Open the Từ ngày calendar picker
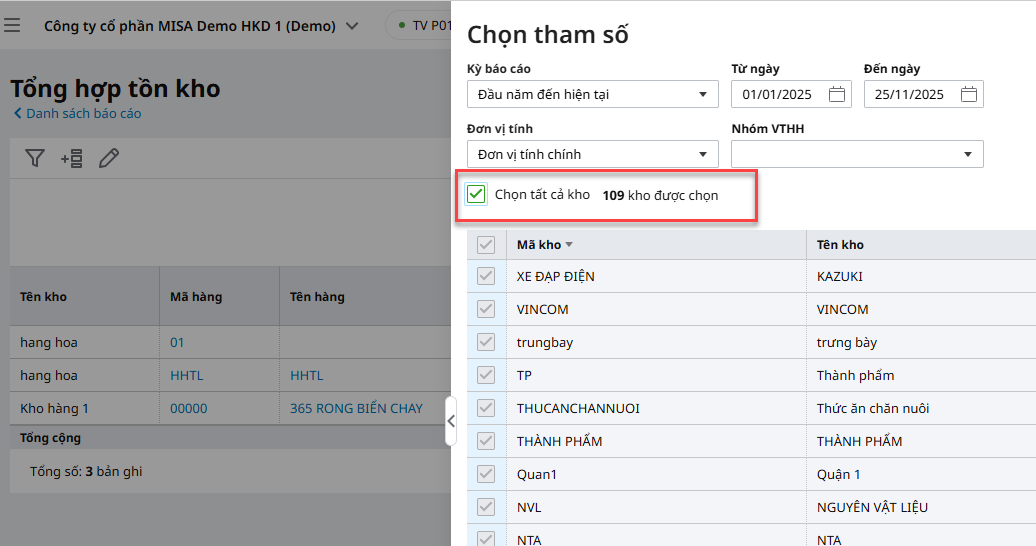The image size is (1036, 546). [x=837, y=95]
